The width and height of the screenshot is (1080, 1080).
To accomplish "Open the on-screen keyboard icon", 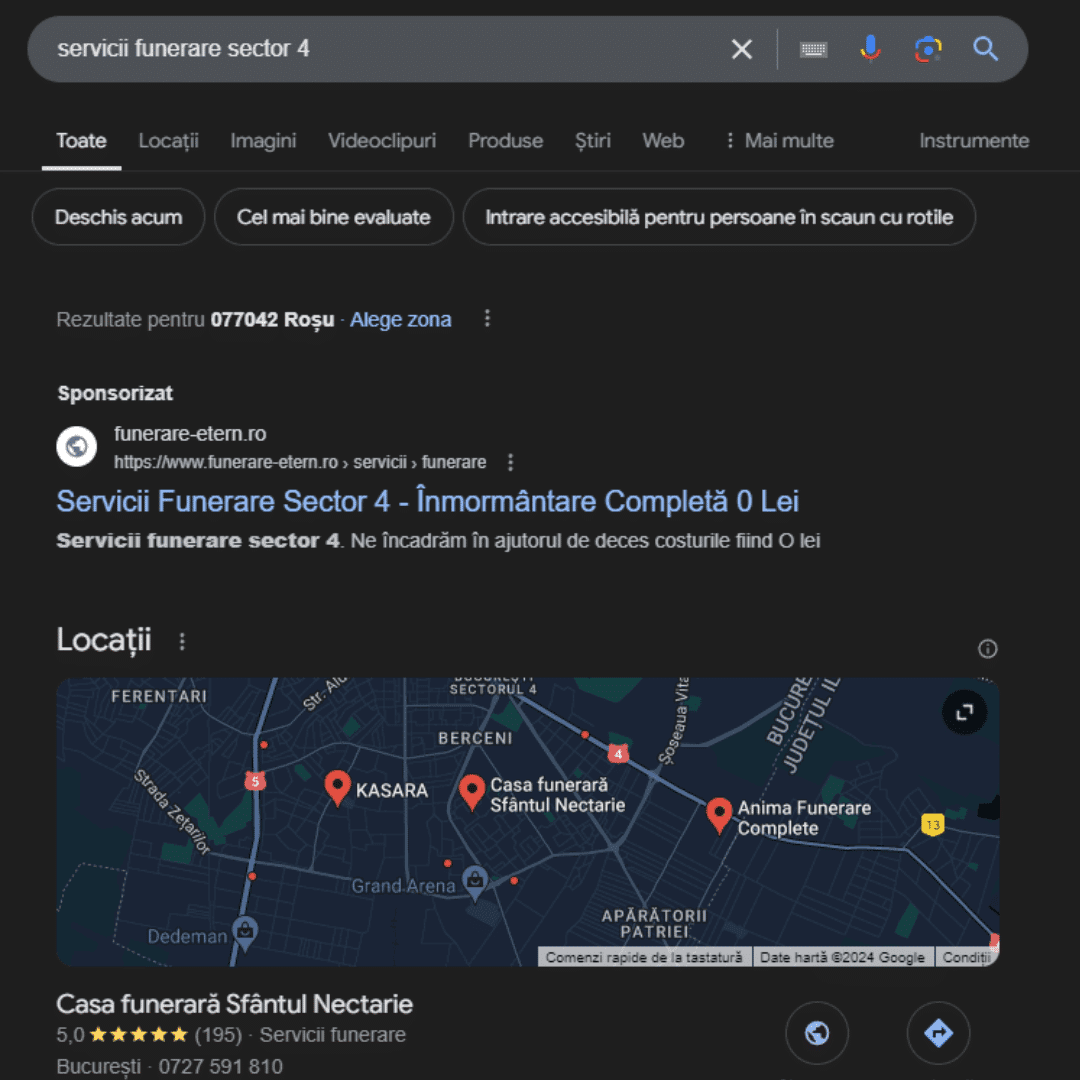I will pyautogui.click(x=812, y=48).
